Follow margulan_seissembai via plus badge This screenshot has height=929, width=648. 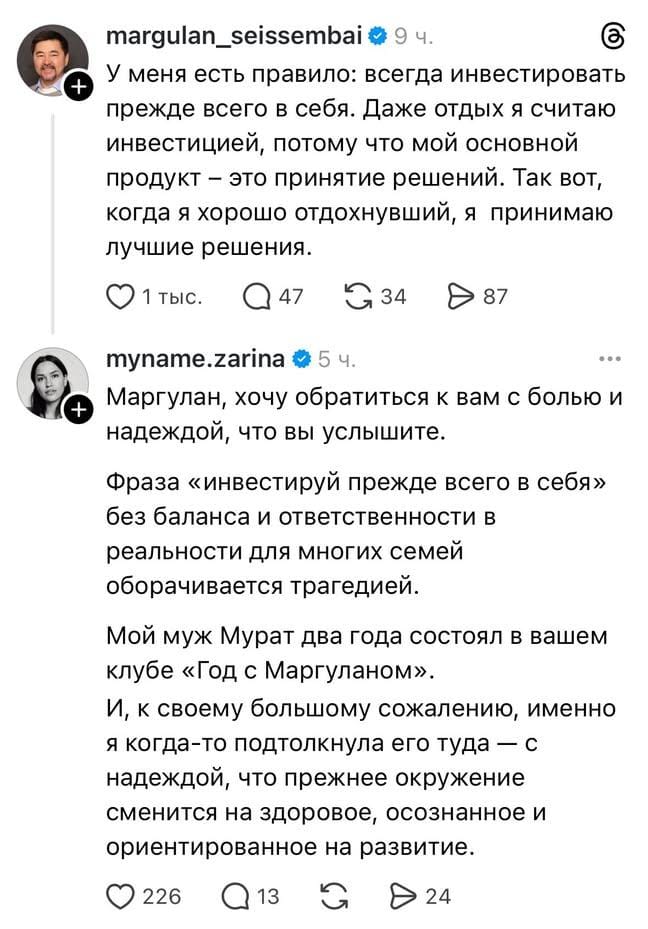tap(78, 89)
